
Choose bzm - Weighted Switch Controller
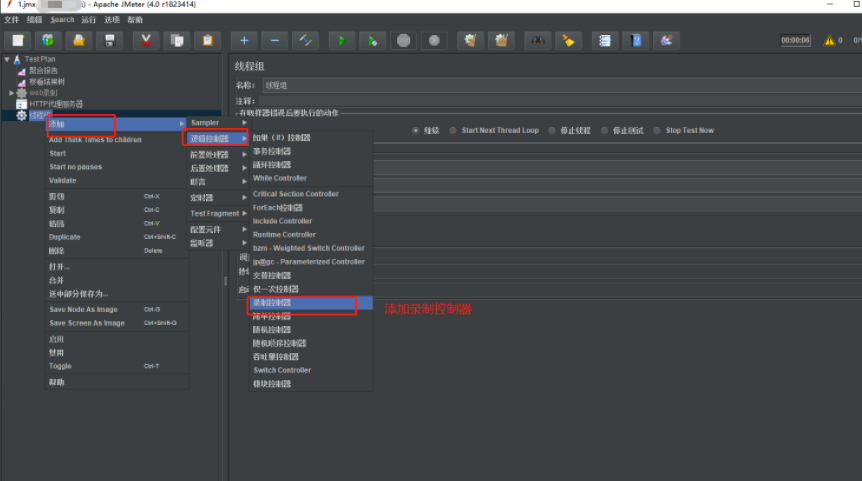click(311, 248)
